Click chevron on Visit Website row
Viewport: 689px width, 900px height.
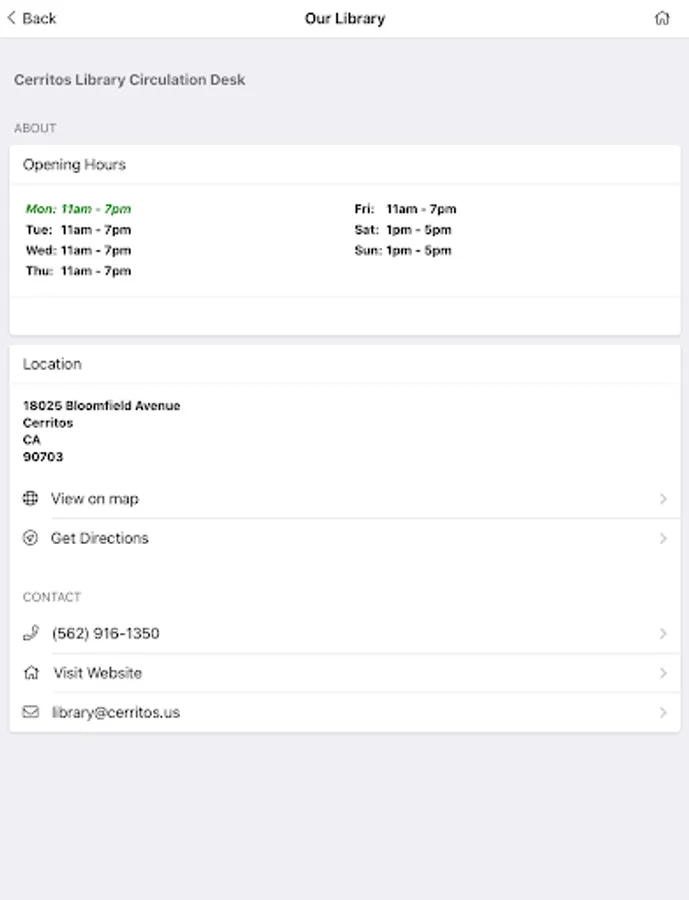tap(663, 673)
